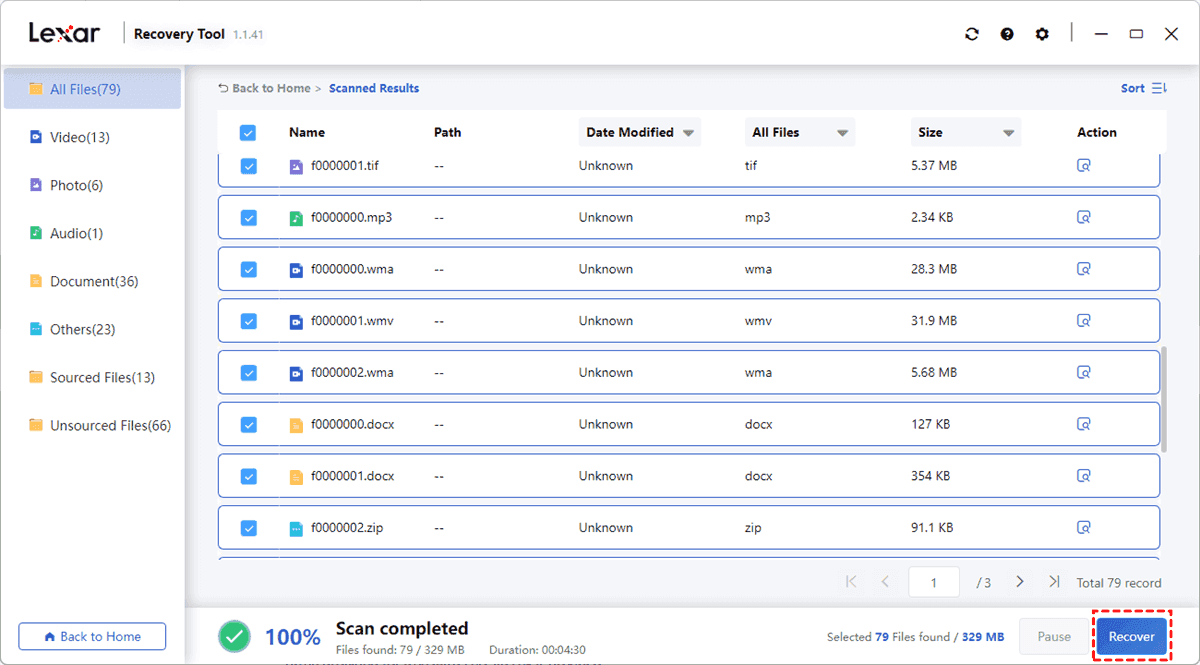Untick the f0000002.wma checkbox
Image resolution: width=1200 pixels, height=665 pixels.
click(x=249, y=373)
